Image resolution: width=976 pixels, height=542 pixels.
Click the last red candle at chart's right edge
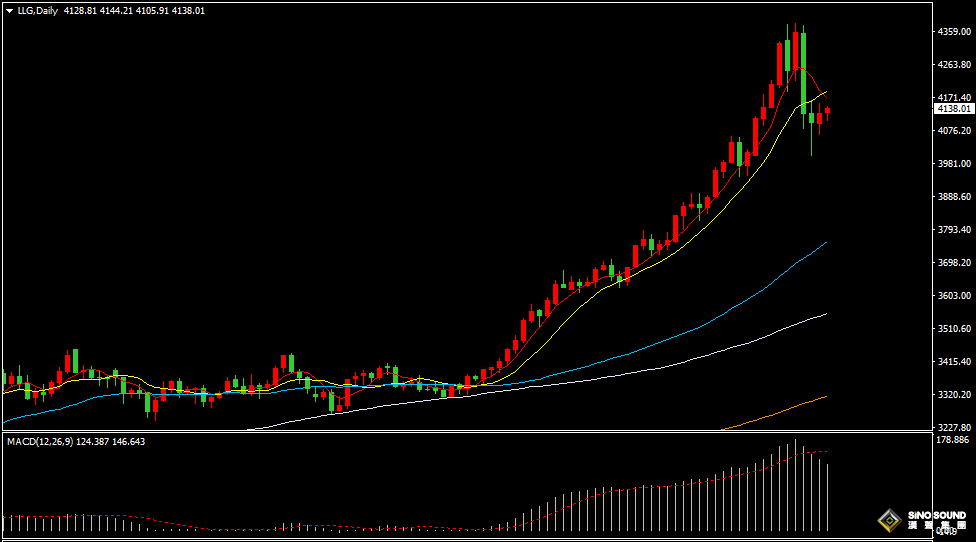(x=827, y=112)
